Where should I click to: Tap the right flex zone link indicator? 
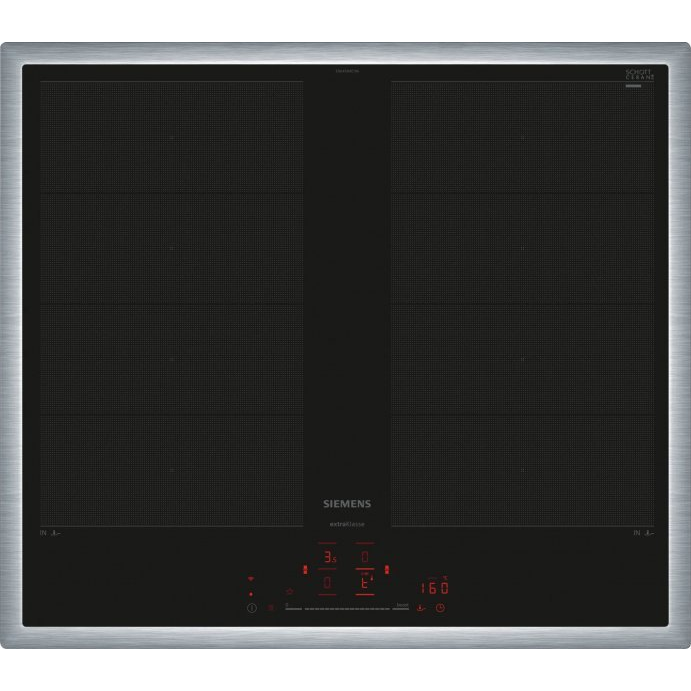point(387,570)
